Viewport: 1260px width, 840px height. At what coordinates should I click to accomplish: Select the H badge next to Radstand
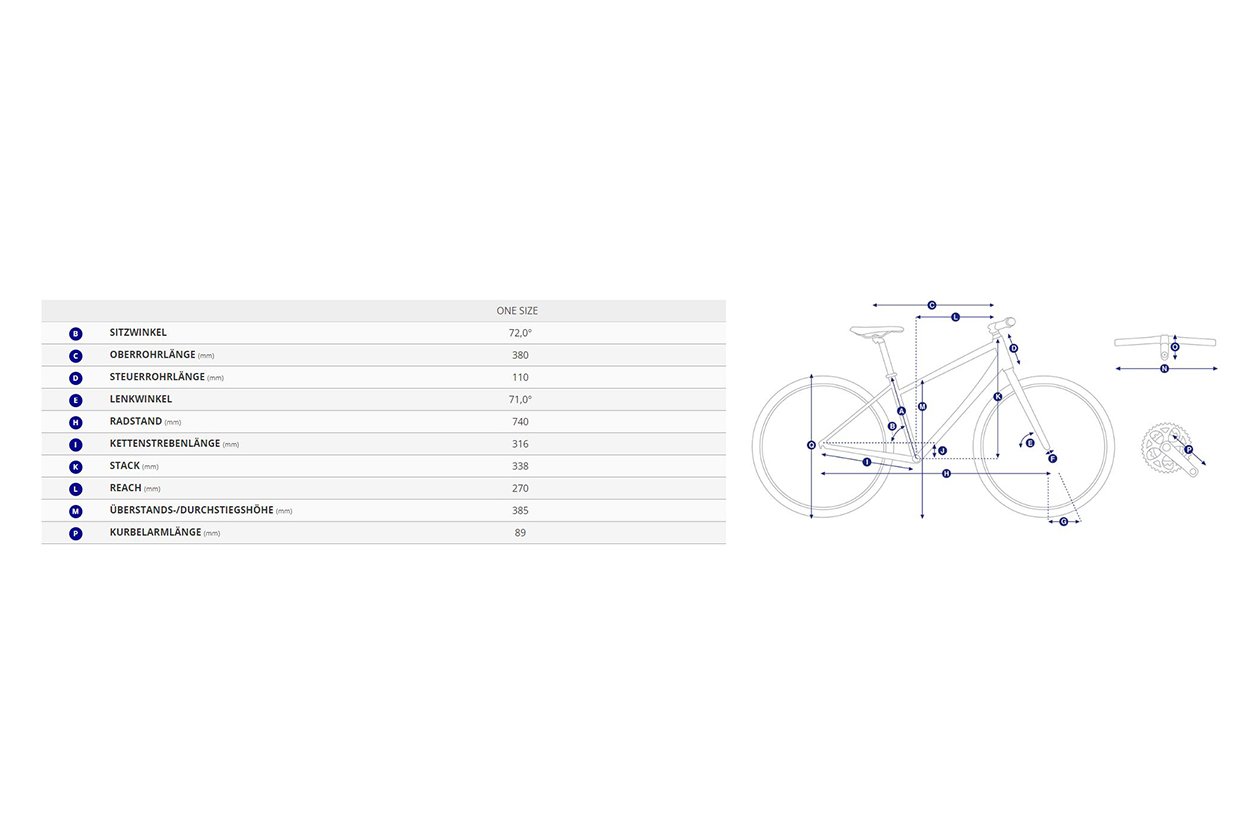coord(76,422)
